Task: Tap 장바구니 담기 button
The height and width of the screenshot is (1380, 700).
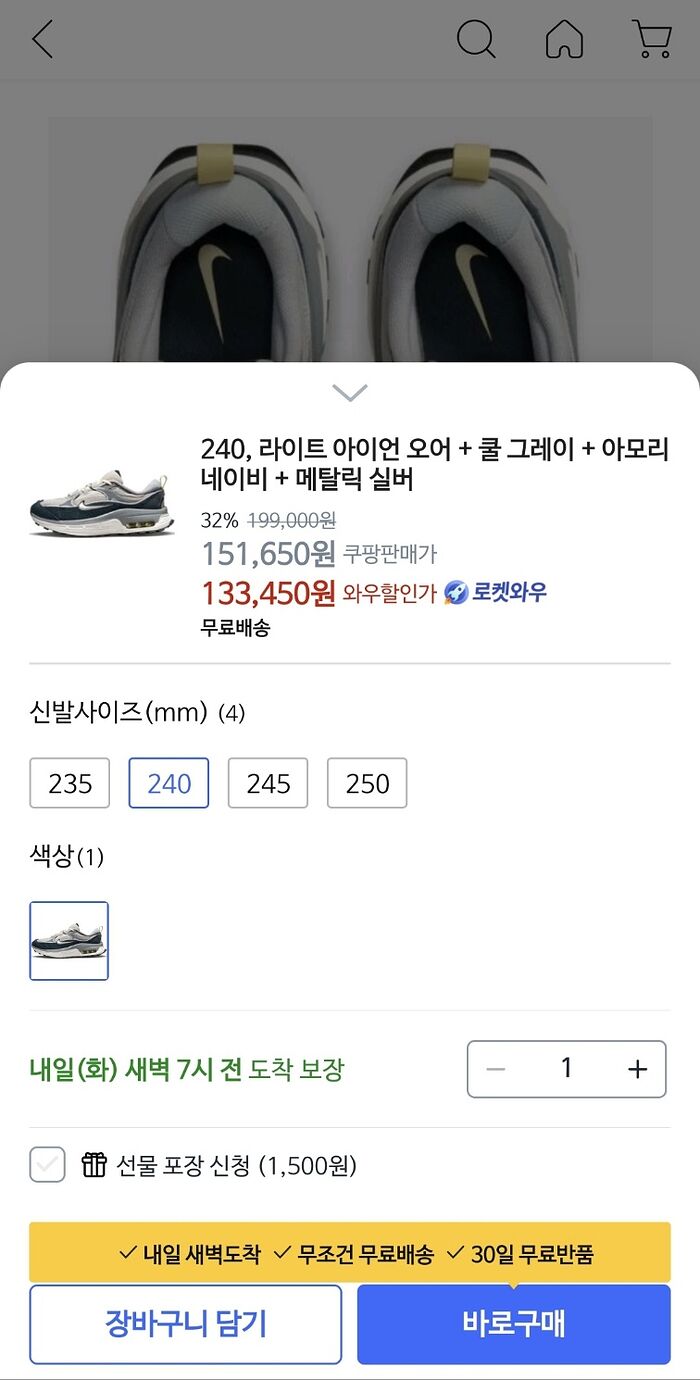Action: [x=185, y=1324]
